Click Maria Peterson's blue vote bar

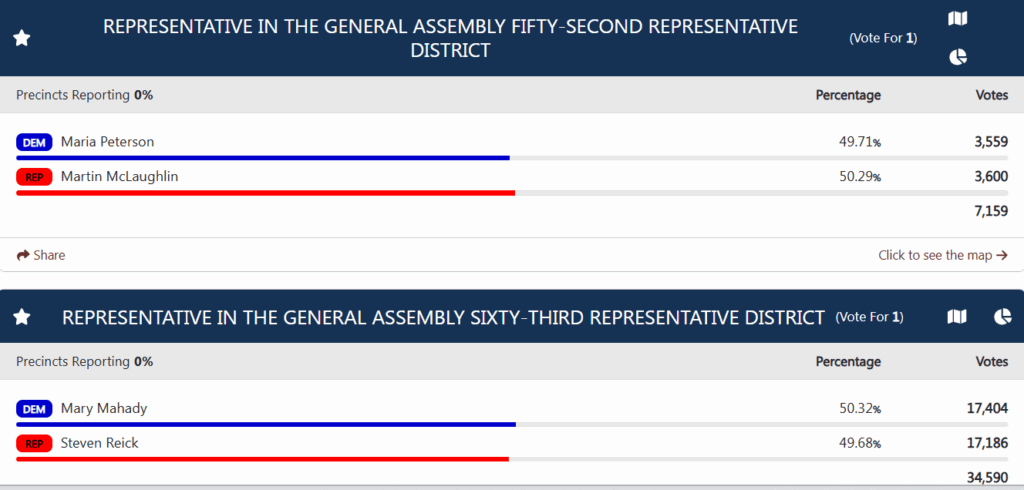click(x=263, y=157)
